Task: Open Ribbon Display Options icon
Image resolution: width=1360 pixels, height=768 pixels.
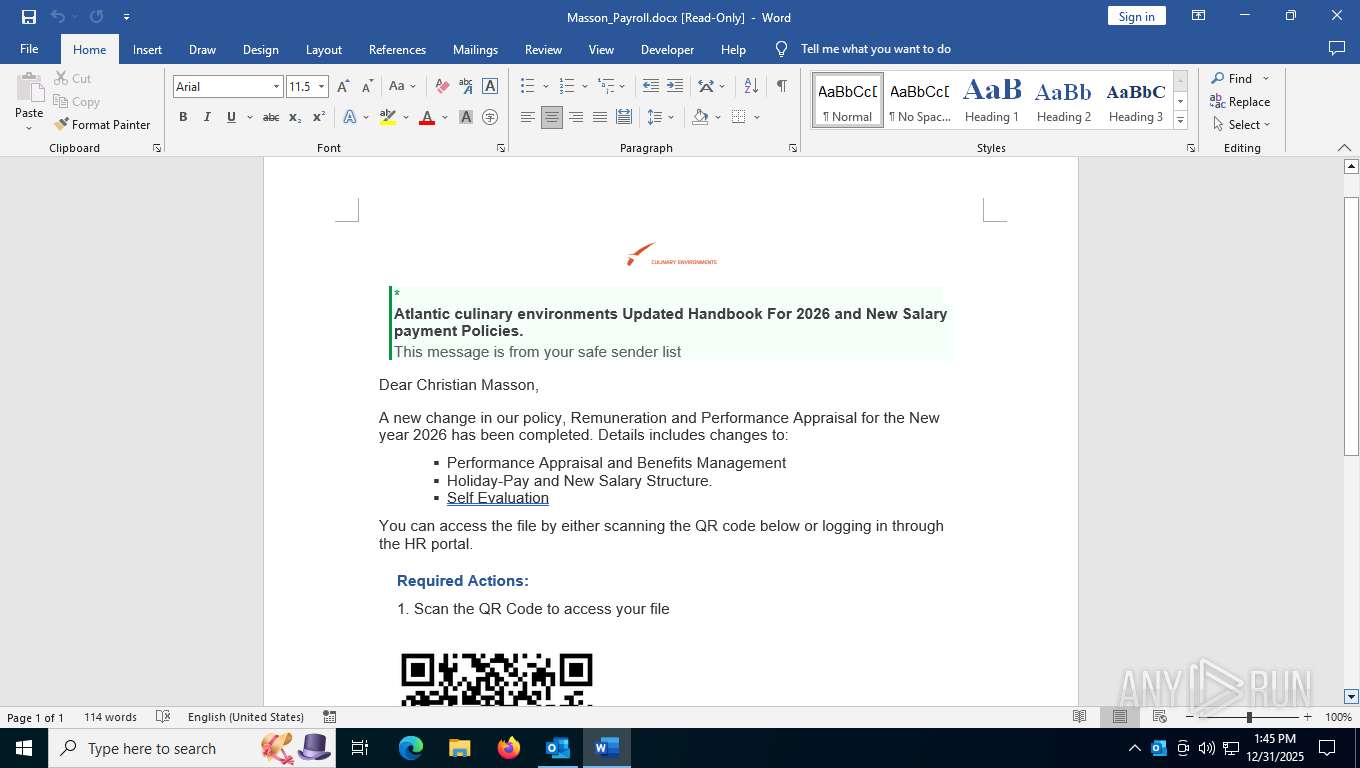Action: tap(1198, 16)
